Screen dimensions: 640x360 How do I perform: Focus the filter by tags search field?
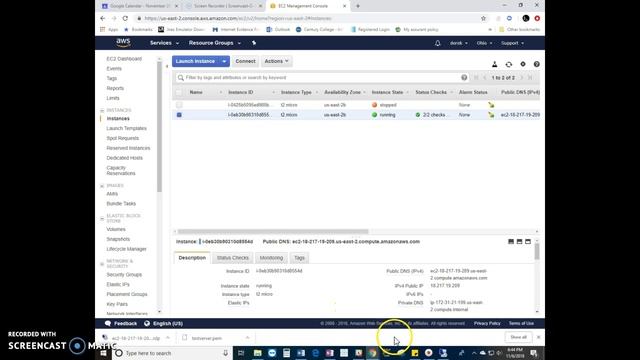click(x=322, y=78)
